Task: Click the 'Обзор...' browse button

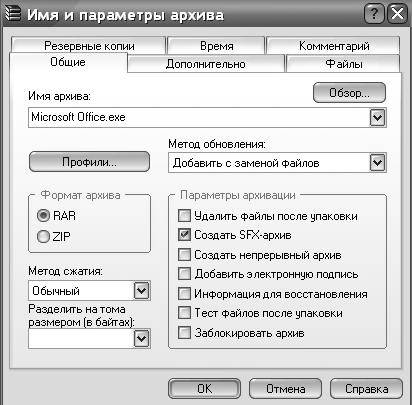Action: (x=349, y=93)
